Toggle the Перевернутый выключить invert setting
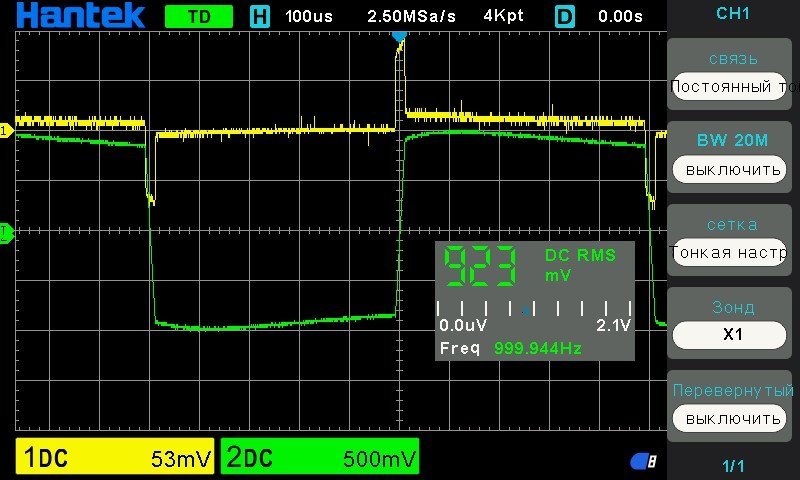800x480 pixels. (x=733, y=417)
